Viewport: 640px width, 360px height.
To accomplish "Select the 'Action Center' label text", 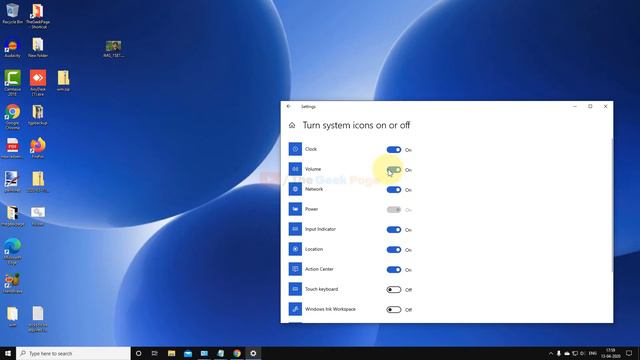I will click(319, 269).
